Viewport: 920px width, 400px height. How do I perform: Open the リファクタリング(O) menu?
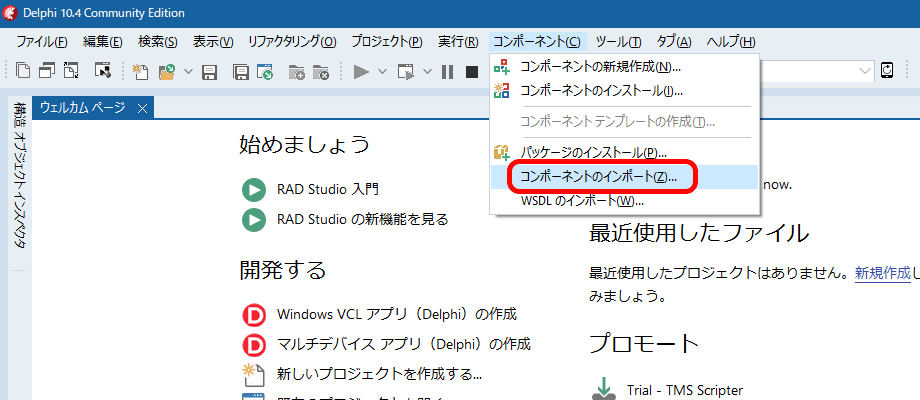pyautogui.click(x=292, y=42)
